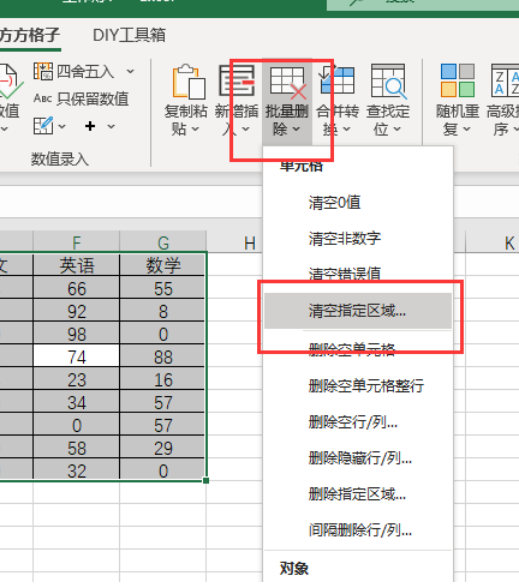The image size is (519, 585).
Task: Choose 删除空单元格 menu item
Action: pyautogui.click(x=358, y=349)
